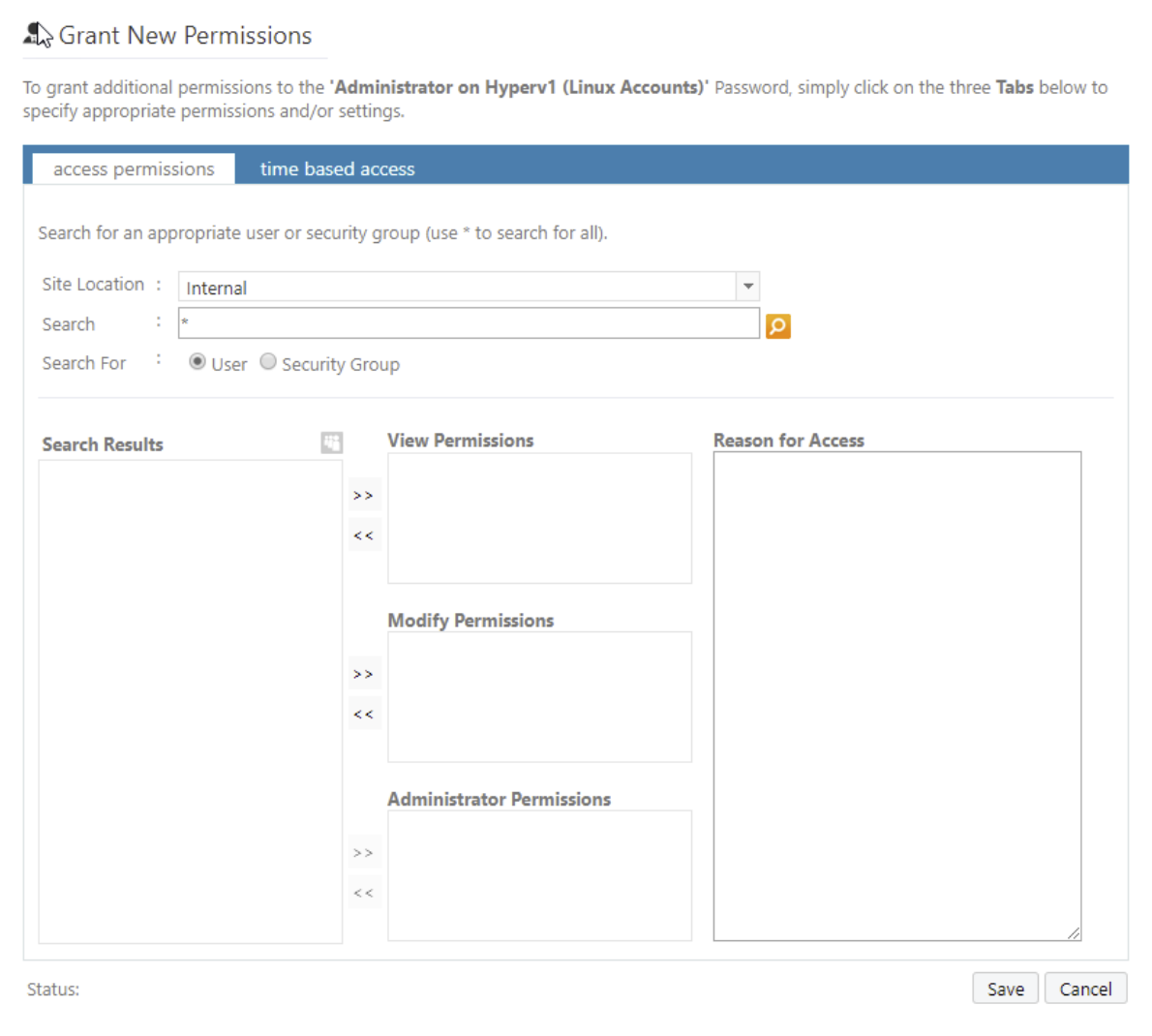Open the Site Location dropdown
This screenshot has height=1036, width=1152.
click(x=746, y=286)
